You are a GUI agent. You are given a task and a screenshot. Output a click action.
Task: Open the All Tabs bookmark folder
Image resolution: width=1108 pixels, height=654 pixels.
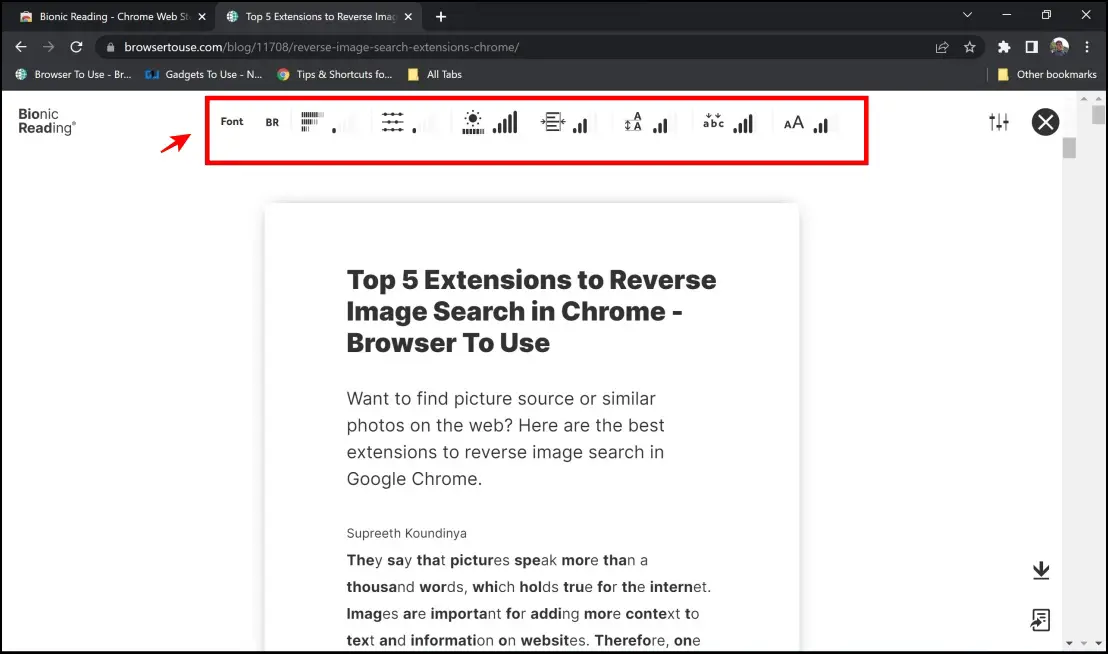pyautogui.click(x=435, y=74)
